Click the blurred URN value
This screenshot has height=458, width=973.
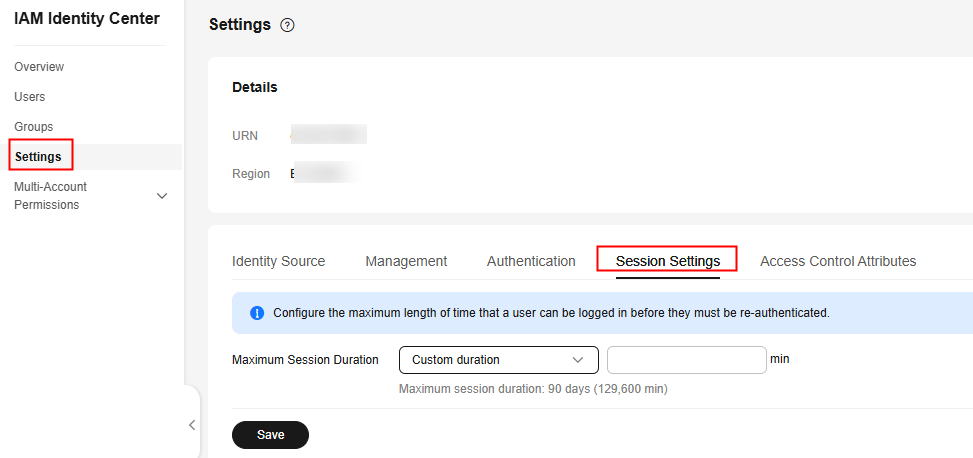329,134
